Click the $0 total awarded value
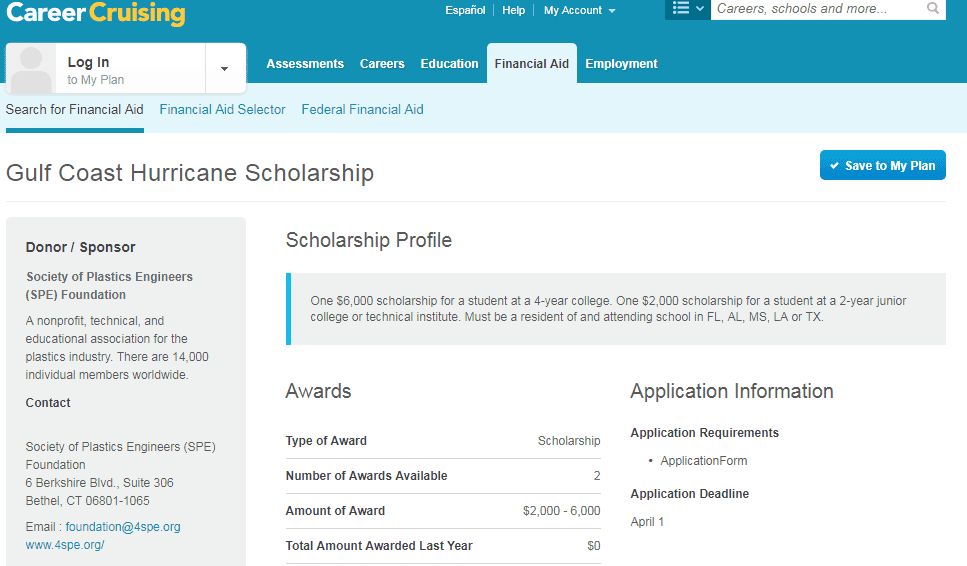 pos(593,546)
